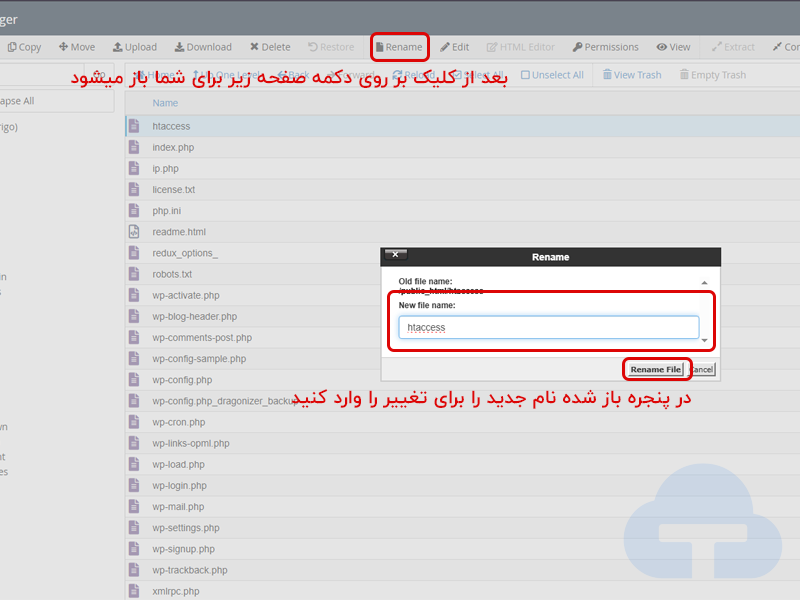Image resolution: width=800 pixels, height=600 pixels.
Task: Select the index.php file icon
Action: (134, 147)
